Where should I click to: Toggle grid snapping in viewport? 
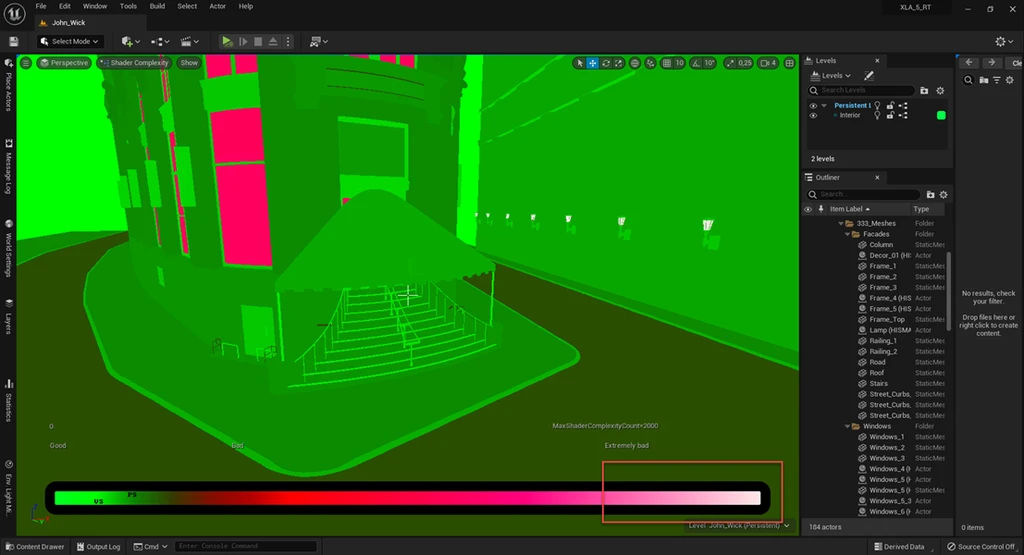(x=666, y=63)
